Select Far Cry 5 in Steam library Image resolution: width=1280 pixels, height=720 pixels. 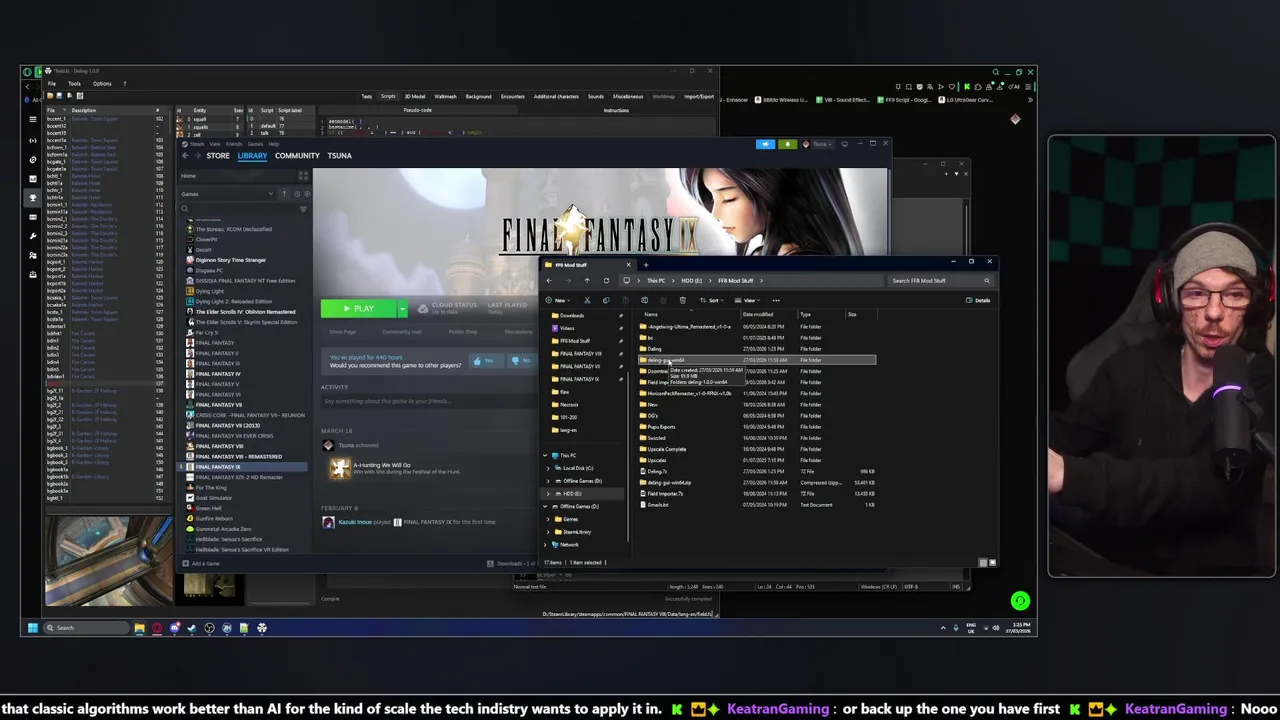coord(207,332)
